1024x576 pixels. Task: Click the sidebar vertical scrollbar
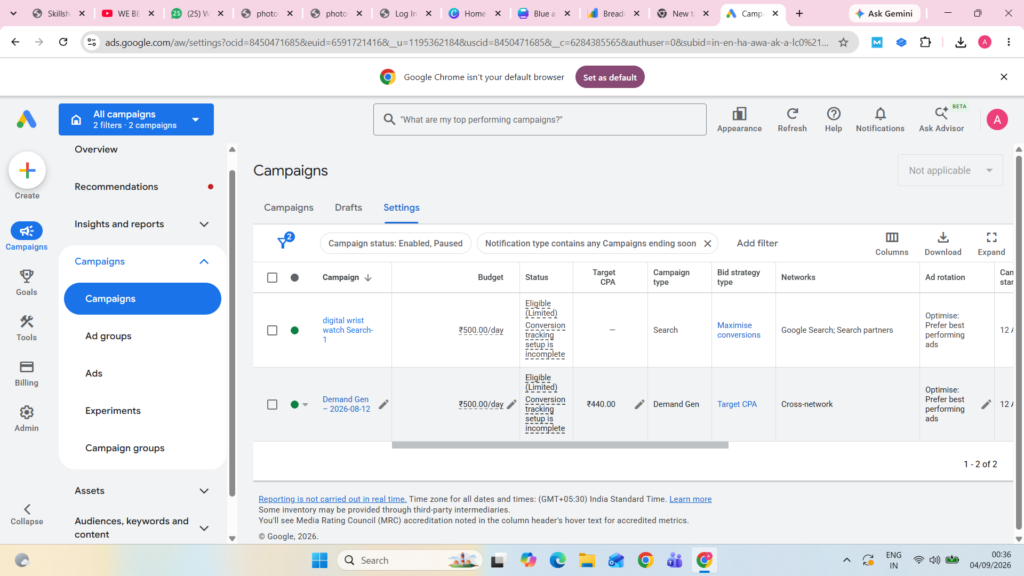click(232, 333)
